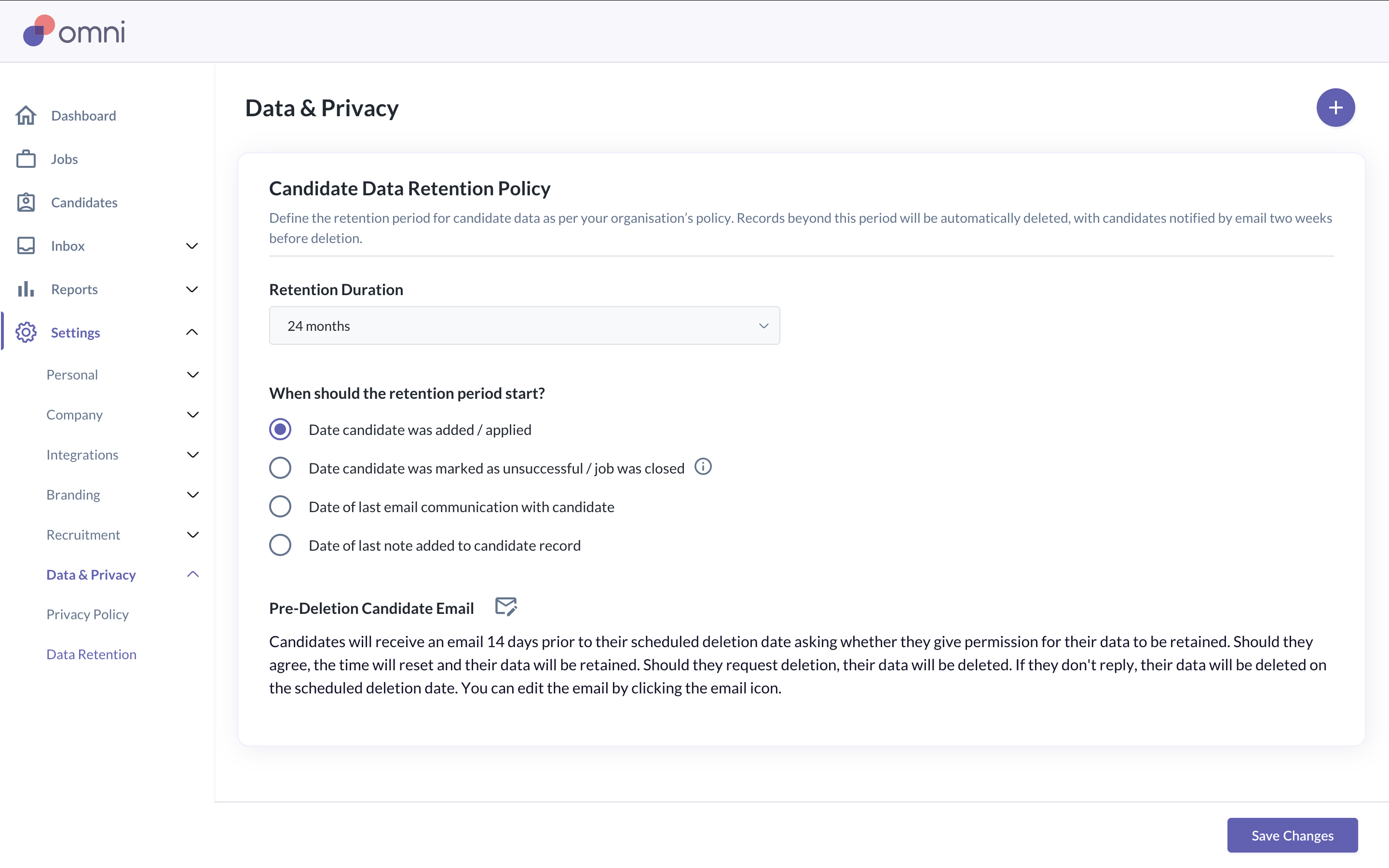The height and width of the screenshot is (868, 1389).
Task: Click the Settings gear icon
Action: tap(26, 332)
